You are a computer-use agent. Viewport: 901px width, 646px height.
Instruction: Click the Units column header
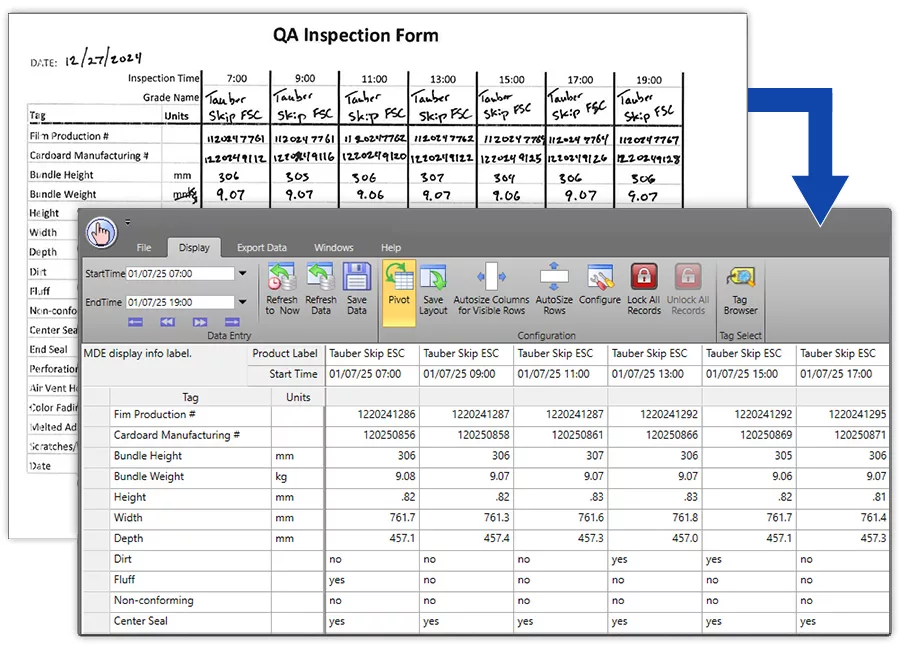(x=298, y=397)
